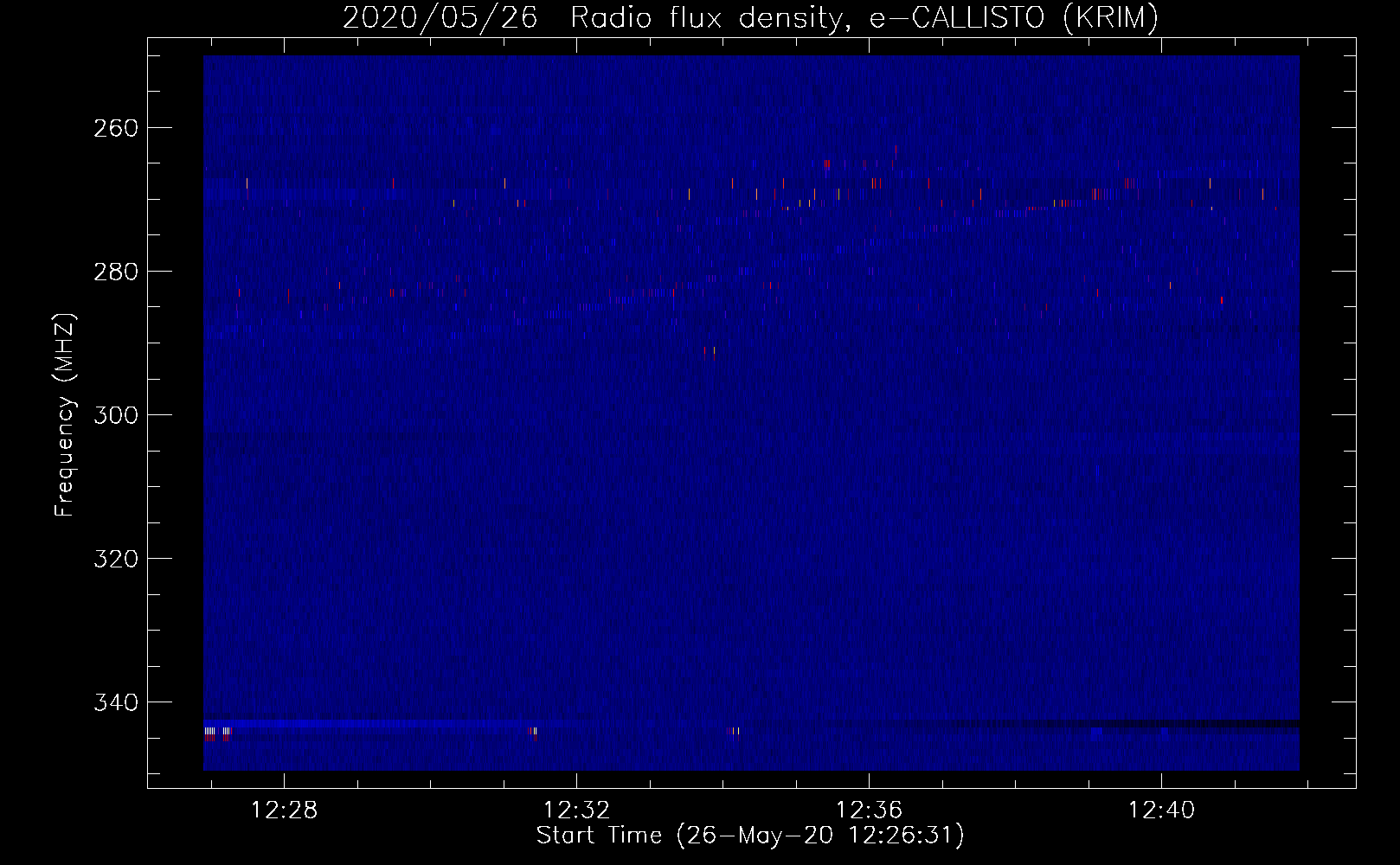Click the 12:40 time tick label

(1161, 811)
